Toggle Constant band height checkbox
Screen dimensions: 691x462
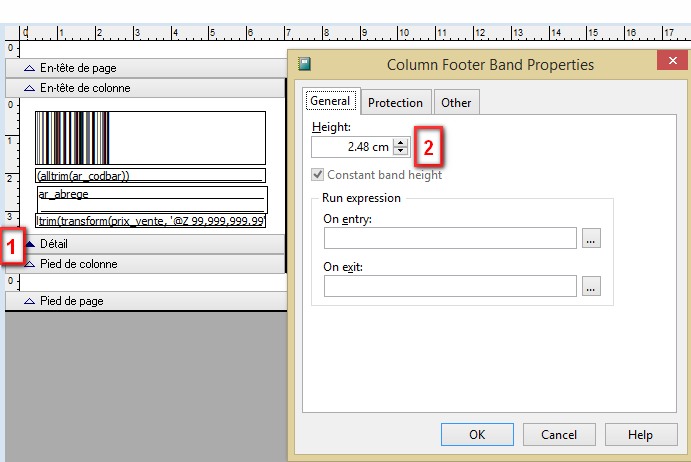pos(317,175)
